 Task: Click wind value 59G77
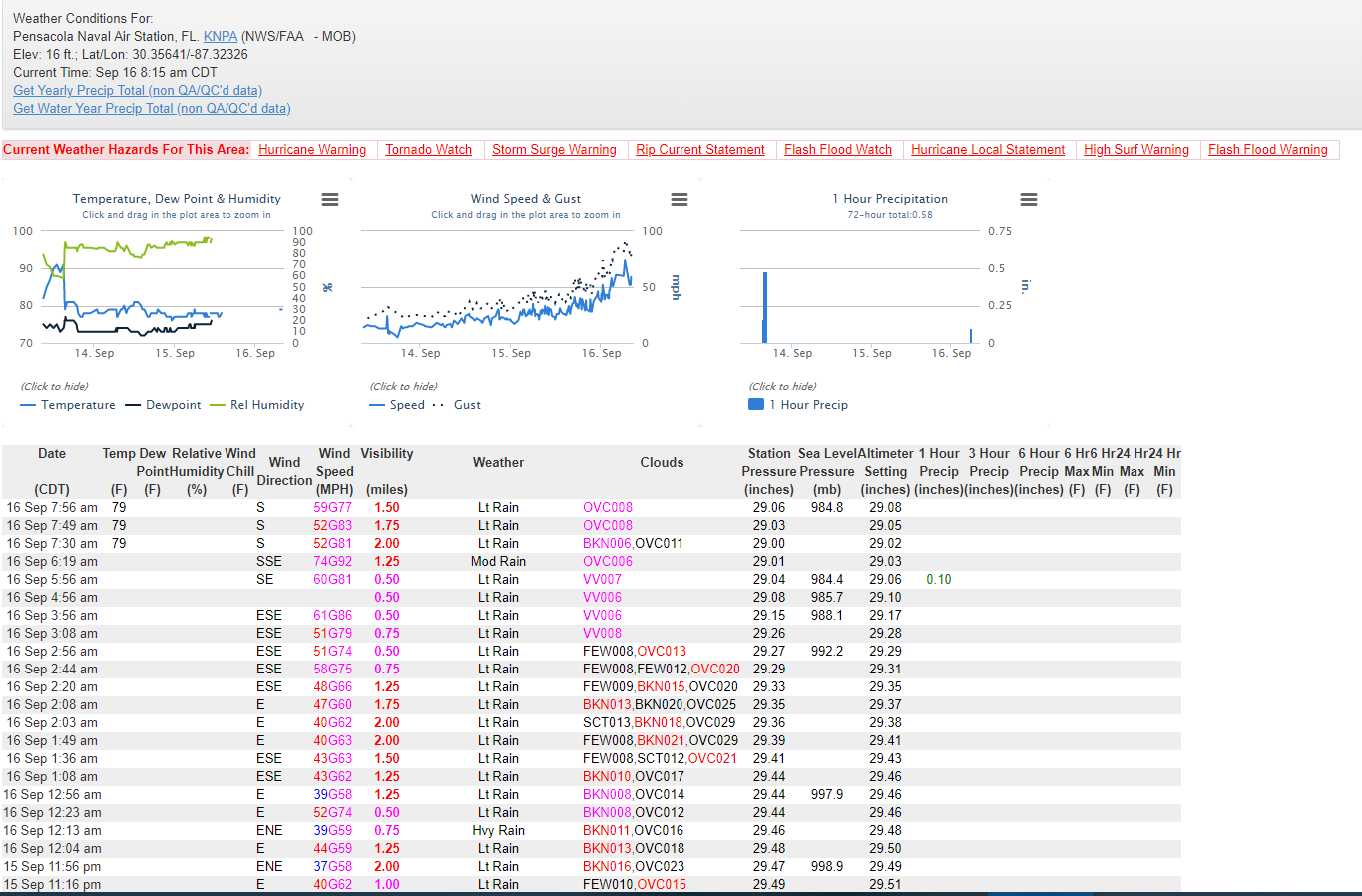(x=333, y=507)
